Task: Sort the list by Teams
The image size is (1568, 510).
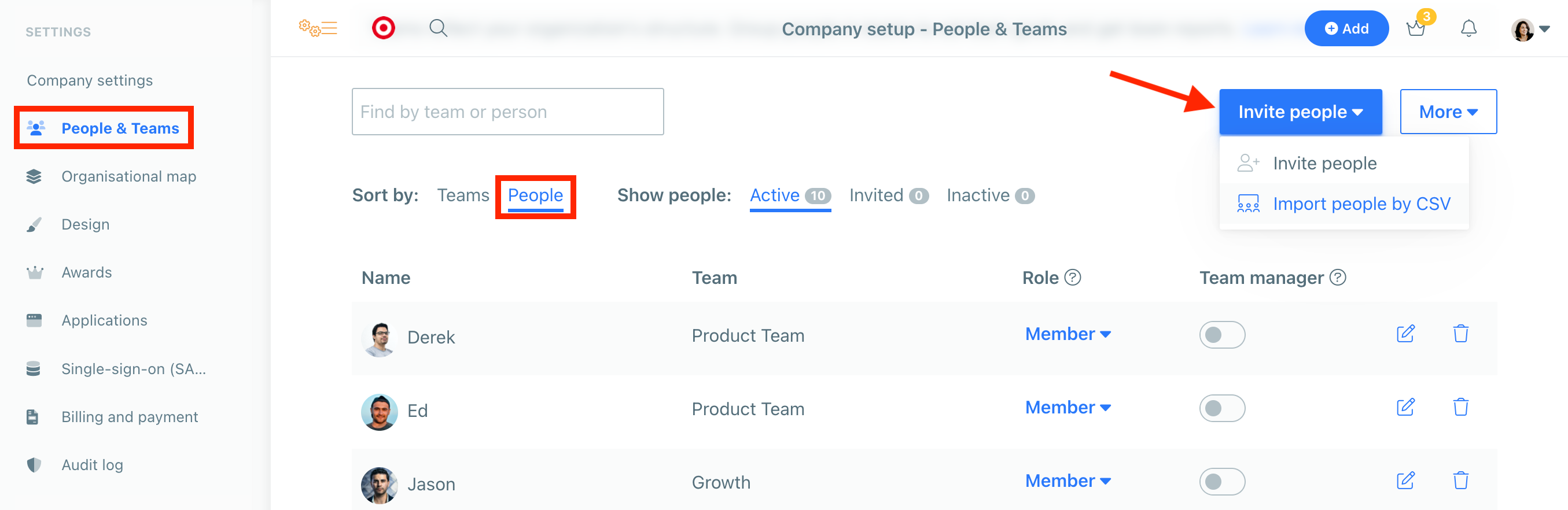Action: (463, 195)
